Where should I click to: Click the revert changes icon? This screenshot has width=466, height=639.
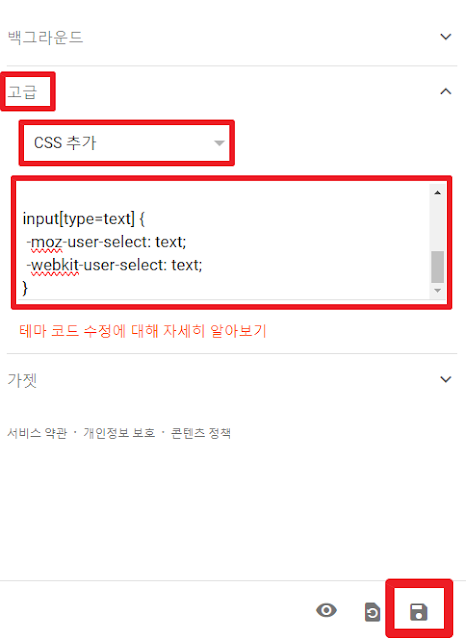(372, 612)
